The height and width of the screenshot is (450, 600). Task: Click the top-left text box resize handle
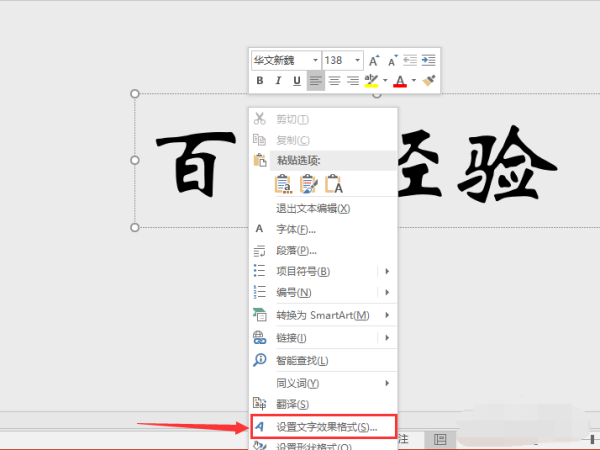[x=135, y=93]
